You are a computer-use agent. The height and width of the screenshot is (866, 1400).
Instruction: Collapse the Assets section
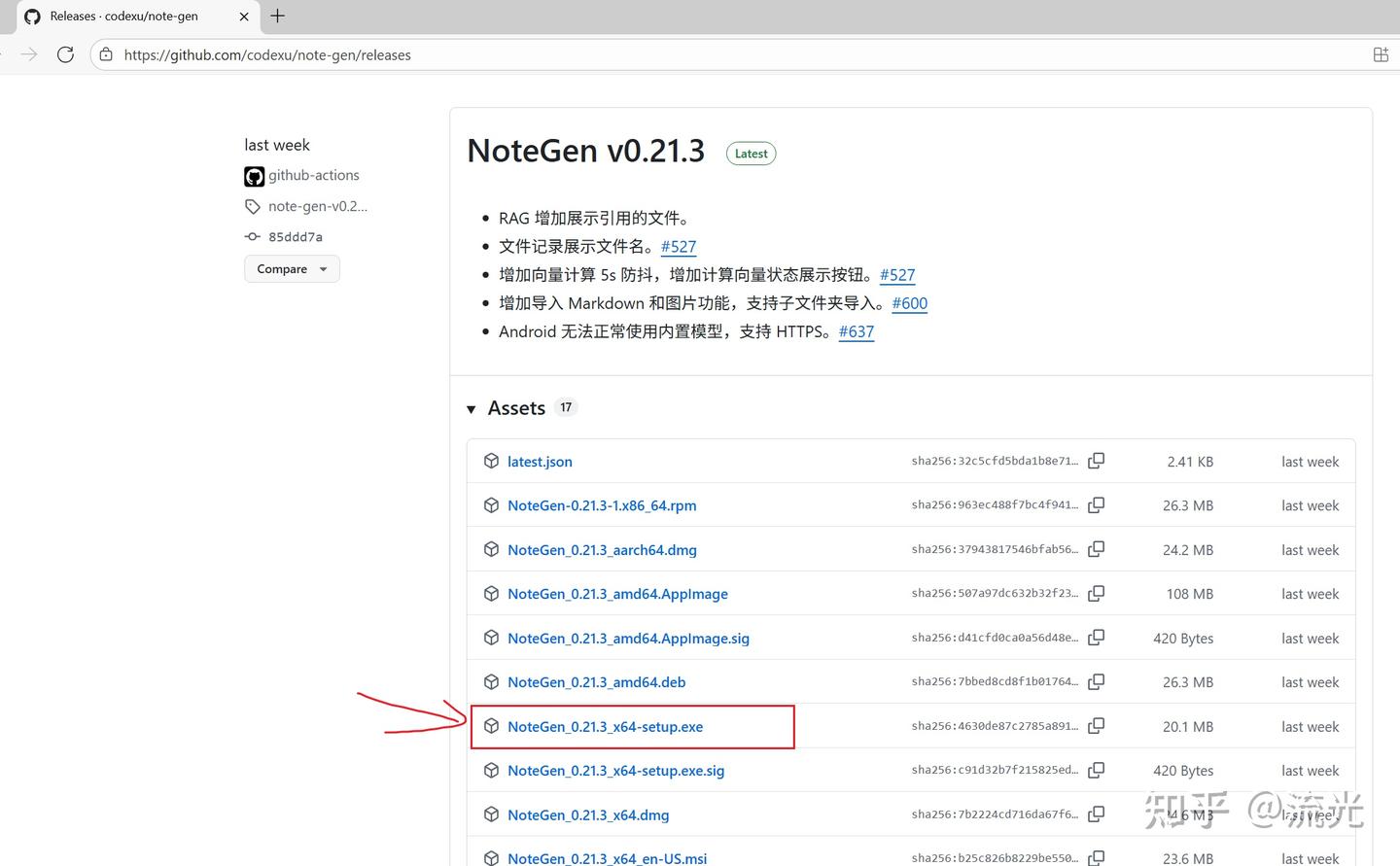click(472, 408)
